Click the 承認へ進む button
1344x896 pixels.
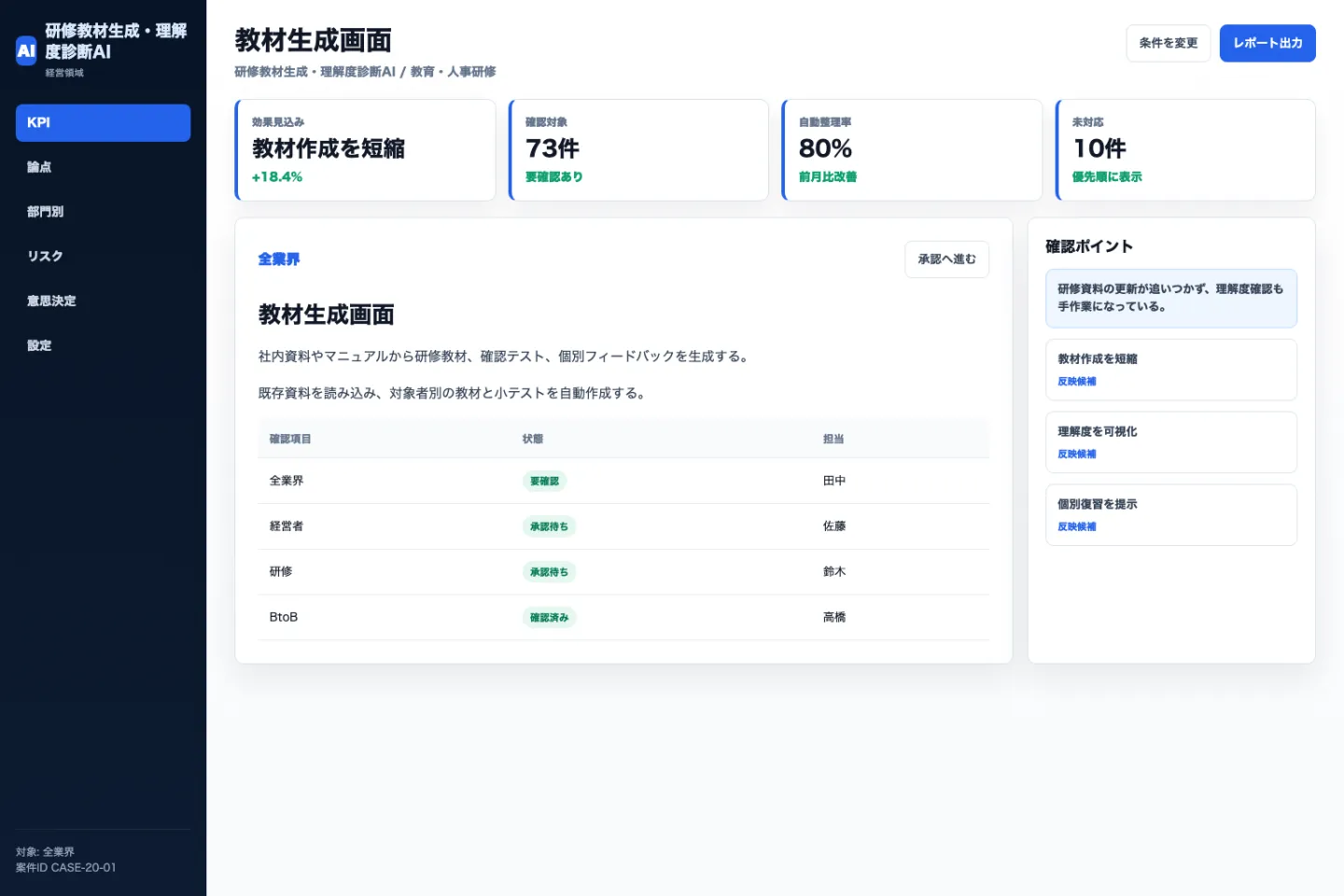(x=946, y=259)
